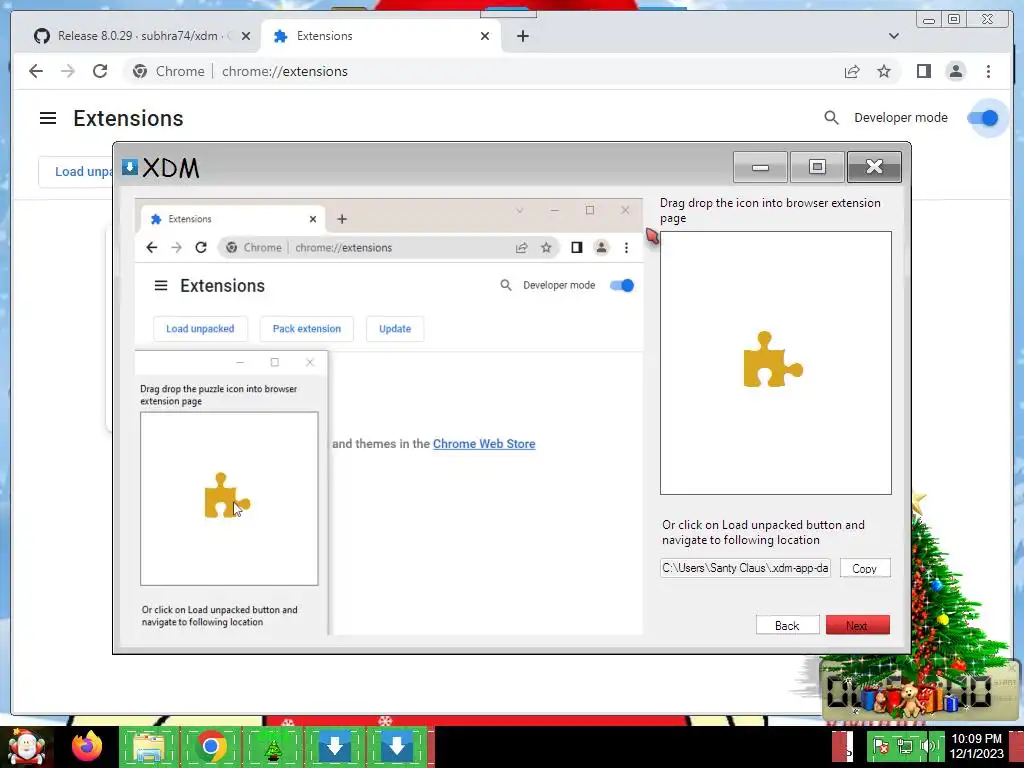
Task: Click the Chrome taskbar icon
Action: click(210, 746)
